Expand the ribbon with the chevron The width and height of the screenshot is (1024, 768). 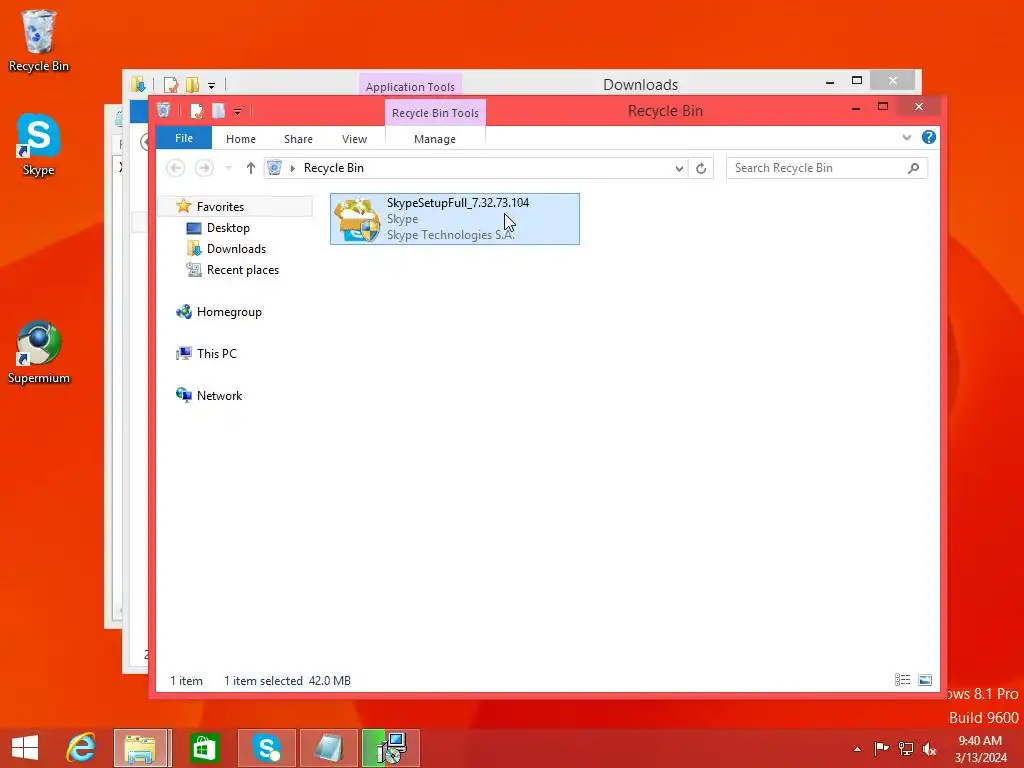(906, 138)
